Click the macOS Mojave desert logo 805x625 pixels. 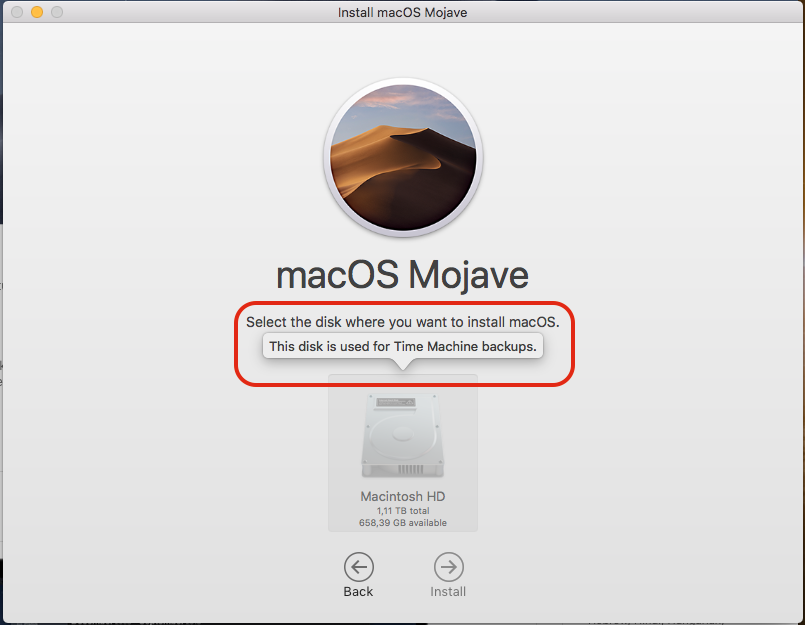tap(403, 158)
